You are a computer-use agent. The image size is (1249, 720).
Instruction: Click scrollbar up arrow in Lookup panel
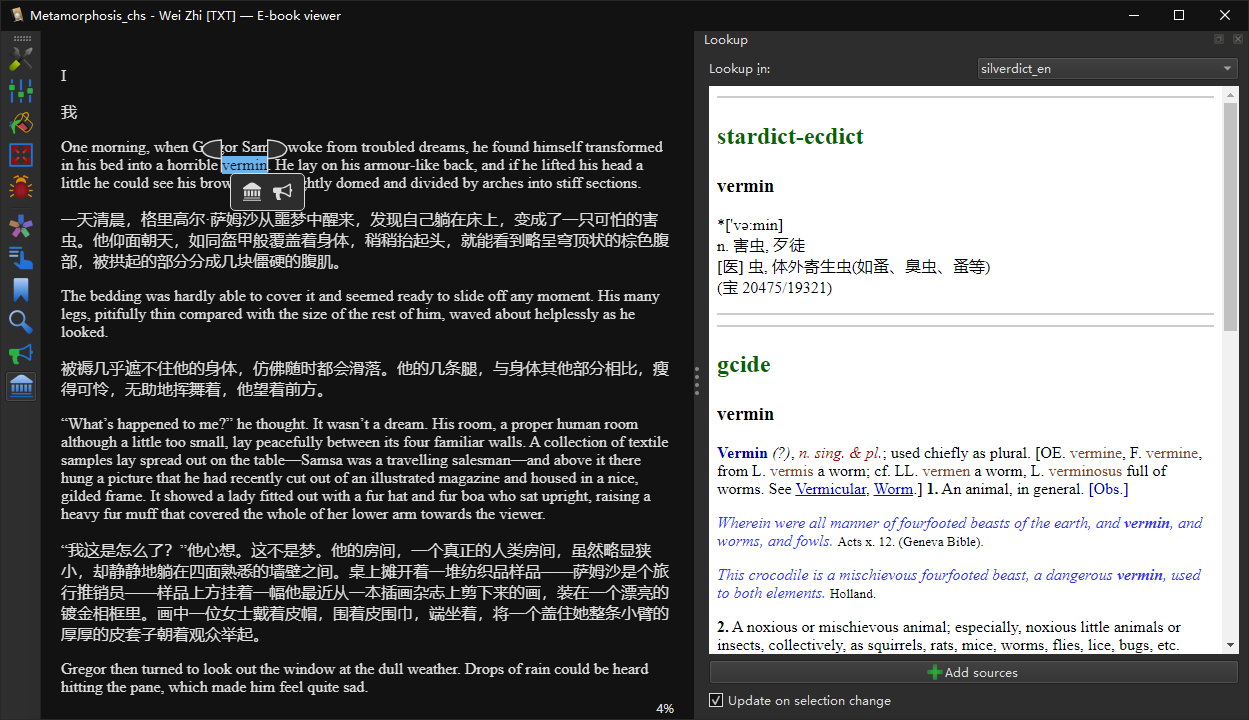click(x=1230, y=93)
